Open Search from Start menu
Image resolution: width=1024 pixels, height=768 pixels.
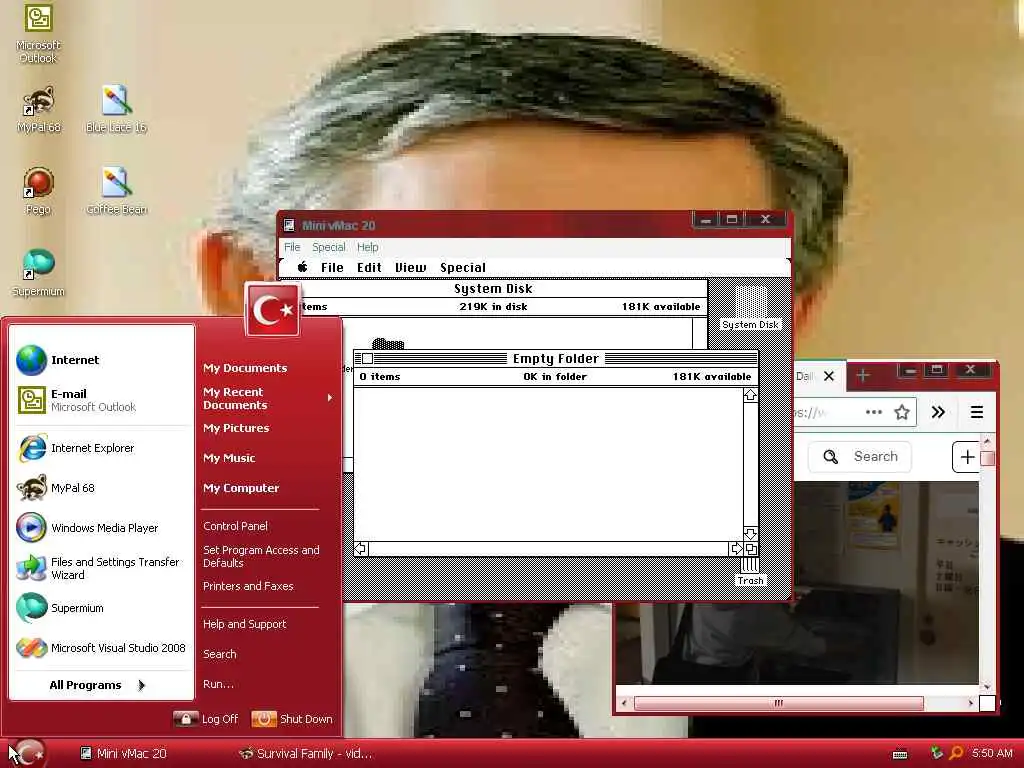tap(219, 654)
